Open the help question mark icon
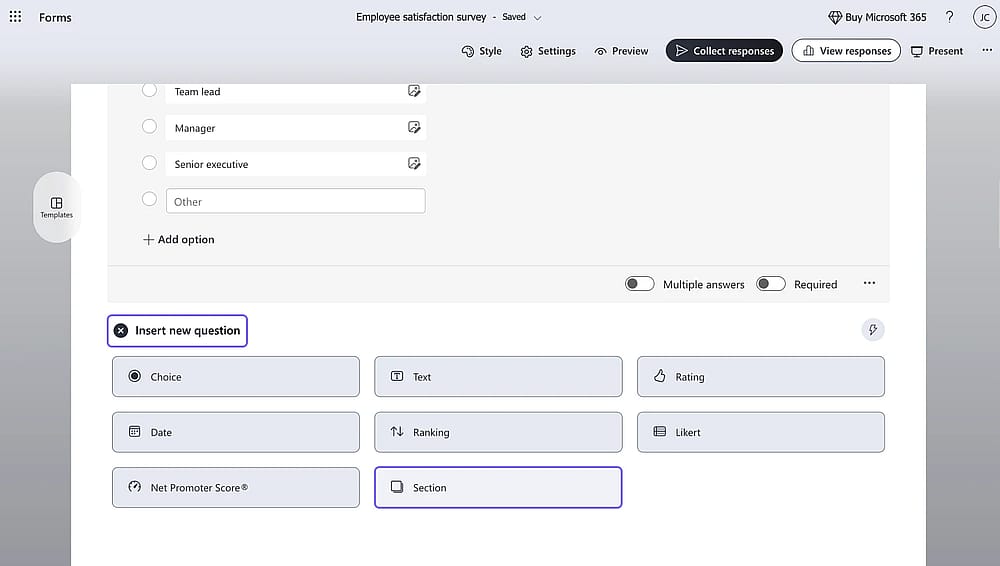1000x566 pixels. [950, 17]
